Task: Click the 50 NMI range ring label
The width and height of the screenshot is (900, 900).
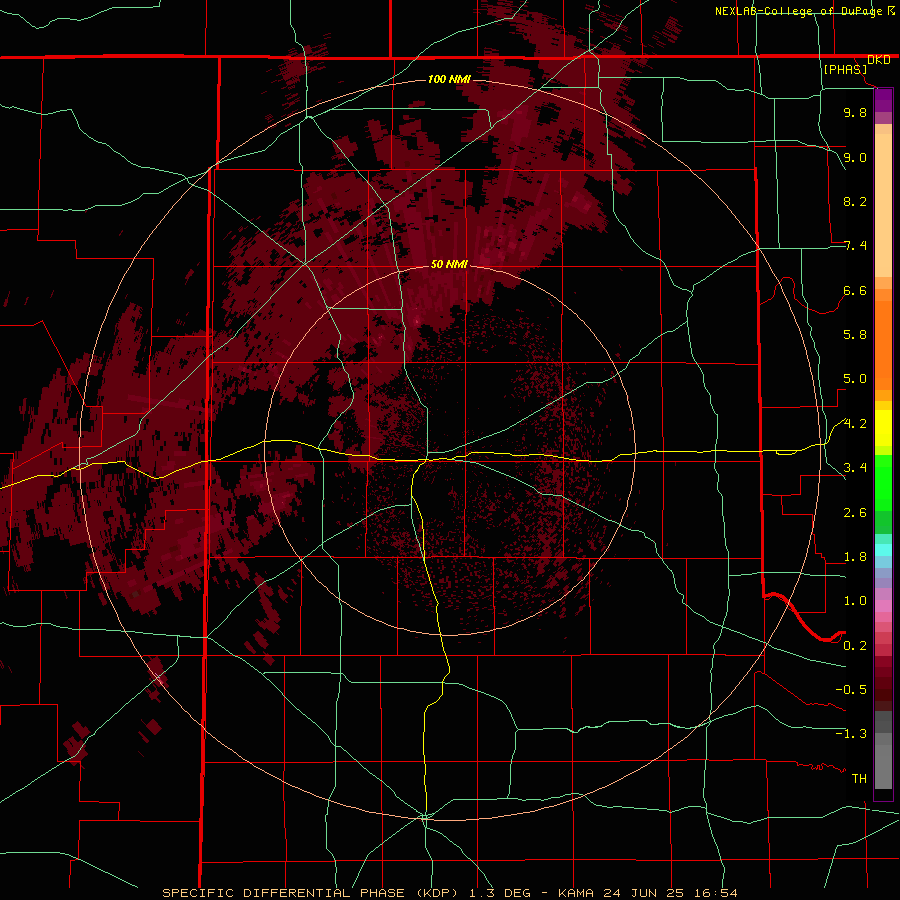Action: pos(449,264)
